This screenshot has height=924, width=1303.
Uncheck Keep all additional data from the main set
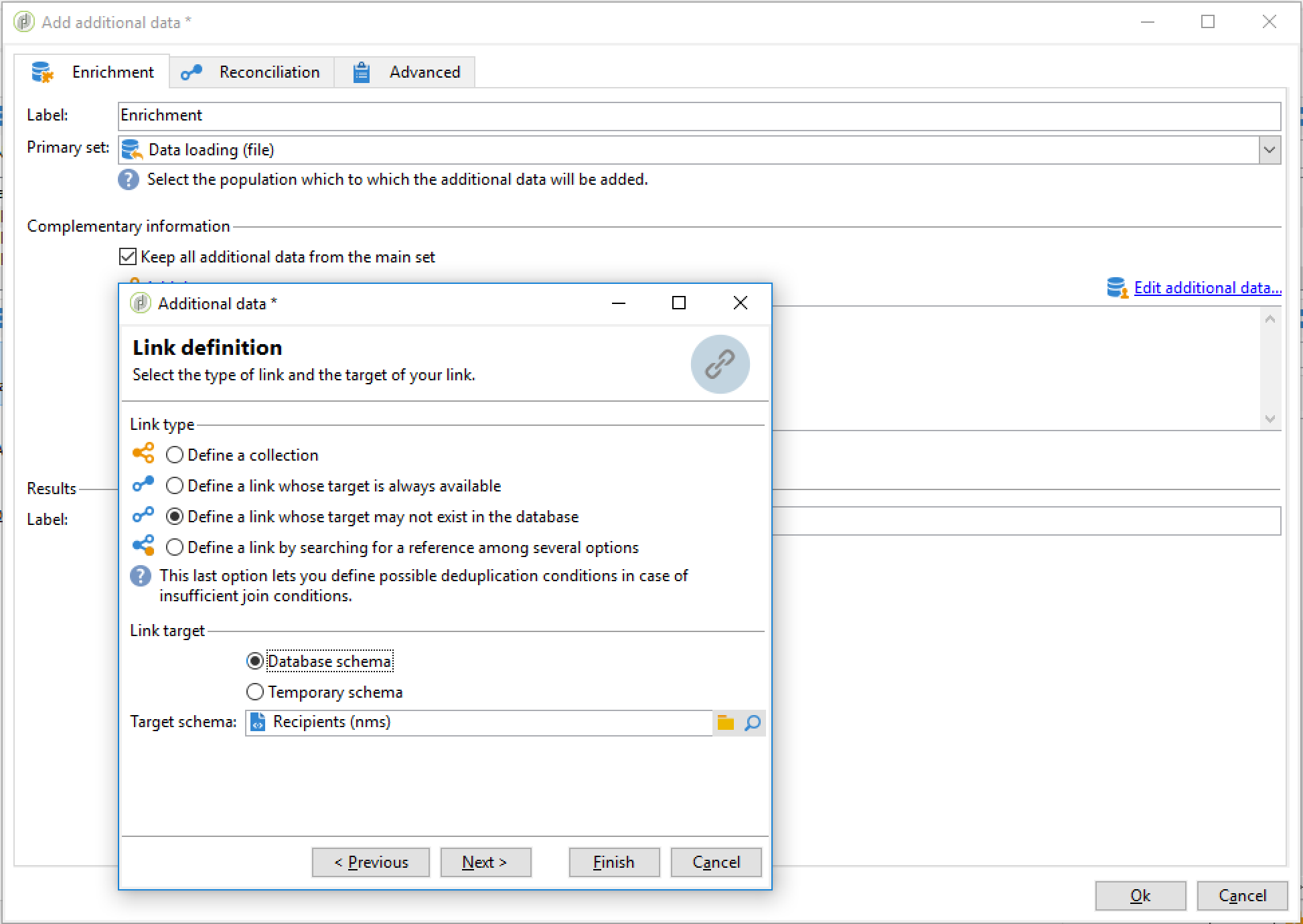[128, 257]
